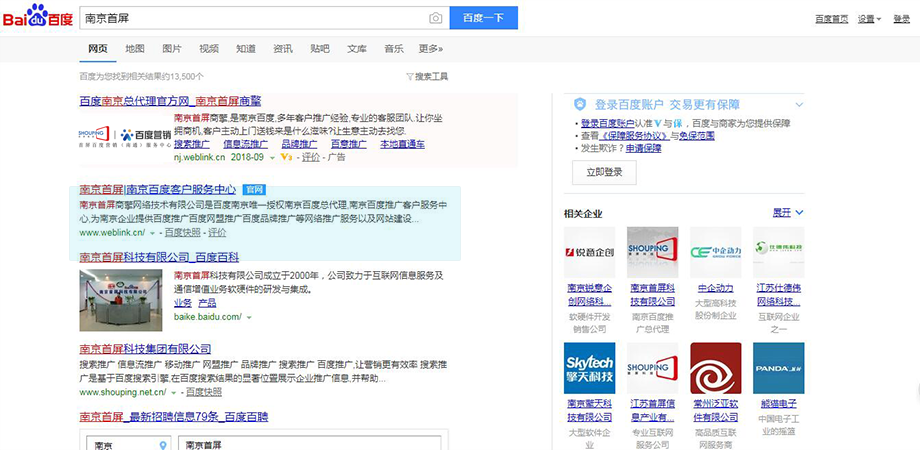The image size is (920, 450).
Task: Open dropdown arrow after nj.weblink.cn 2018-09
Action: 272,158
